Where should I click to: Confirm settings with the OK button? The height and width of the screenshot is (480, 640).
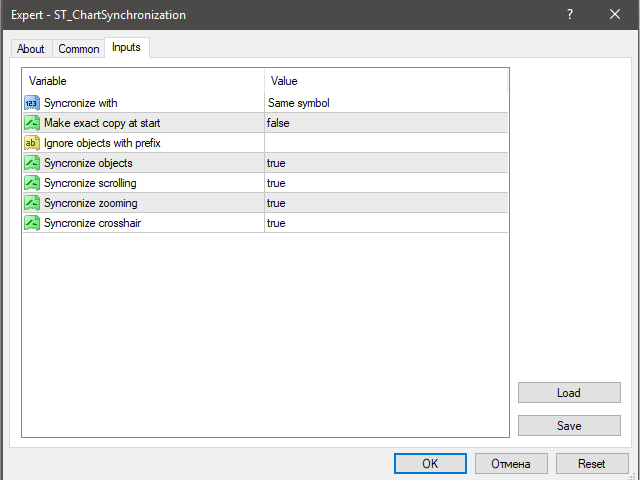coord(430,464)
